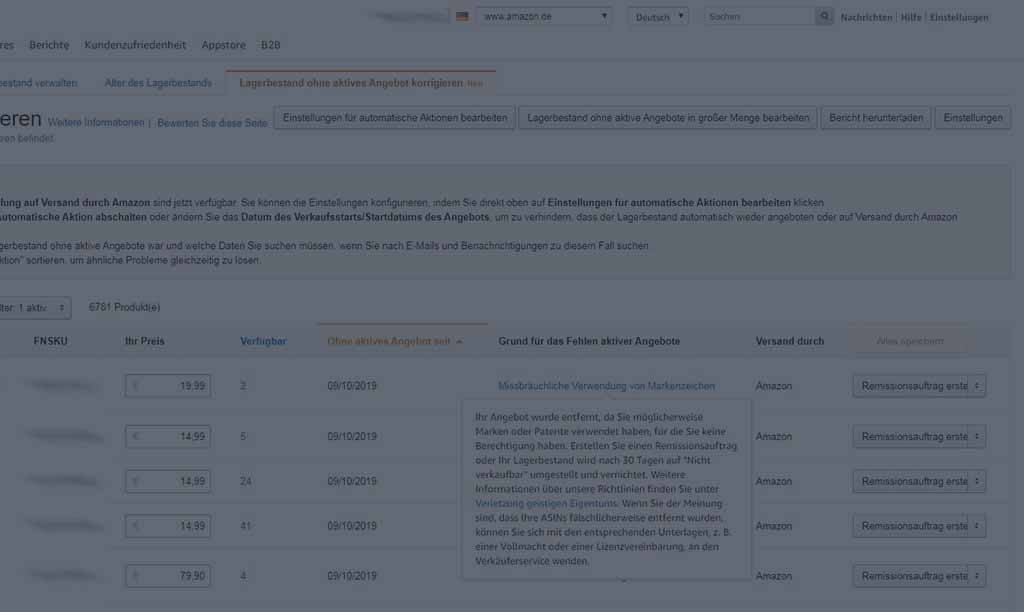Click Missbräuchliche Verwendung von Markenzeichen link
The image size is (1024, 612).
[x=606, y=386]
